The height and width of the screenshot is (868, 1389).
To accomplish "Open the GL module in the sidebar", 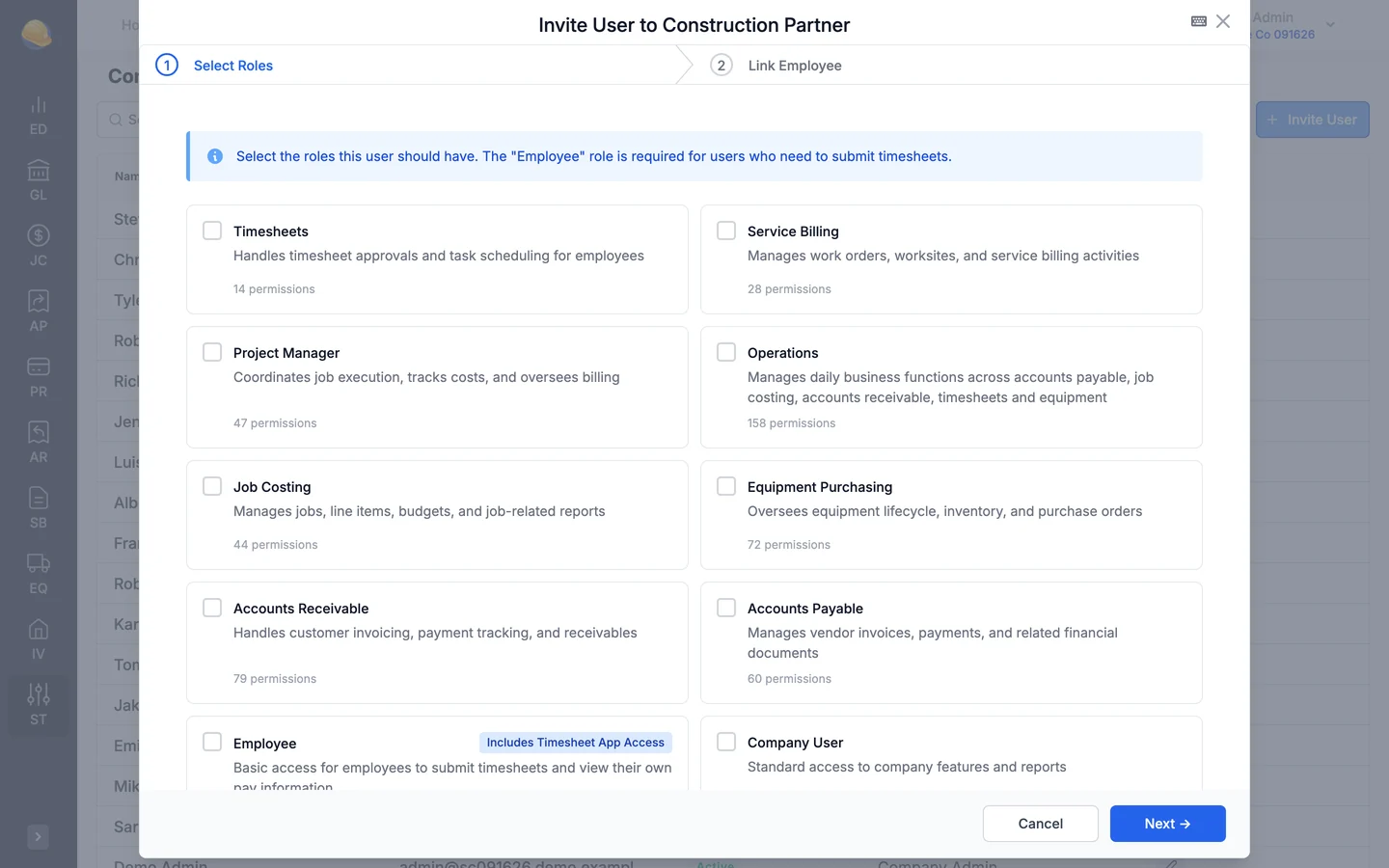I will tap(39, 181).
